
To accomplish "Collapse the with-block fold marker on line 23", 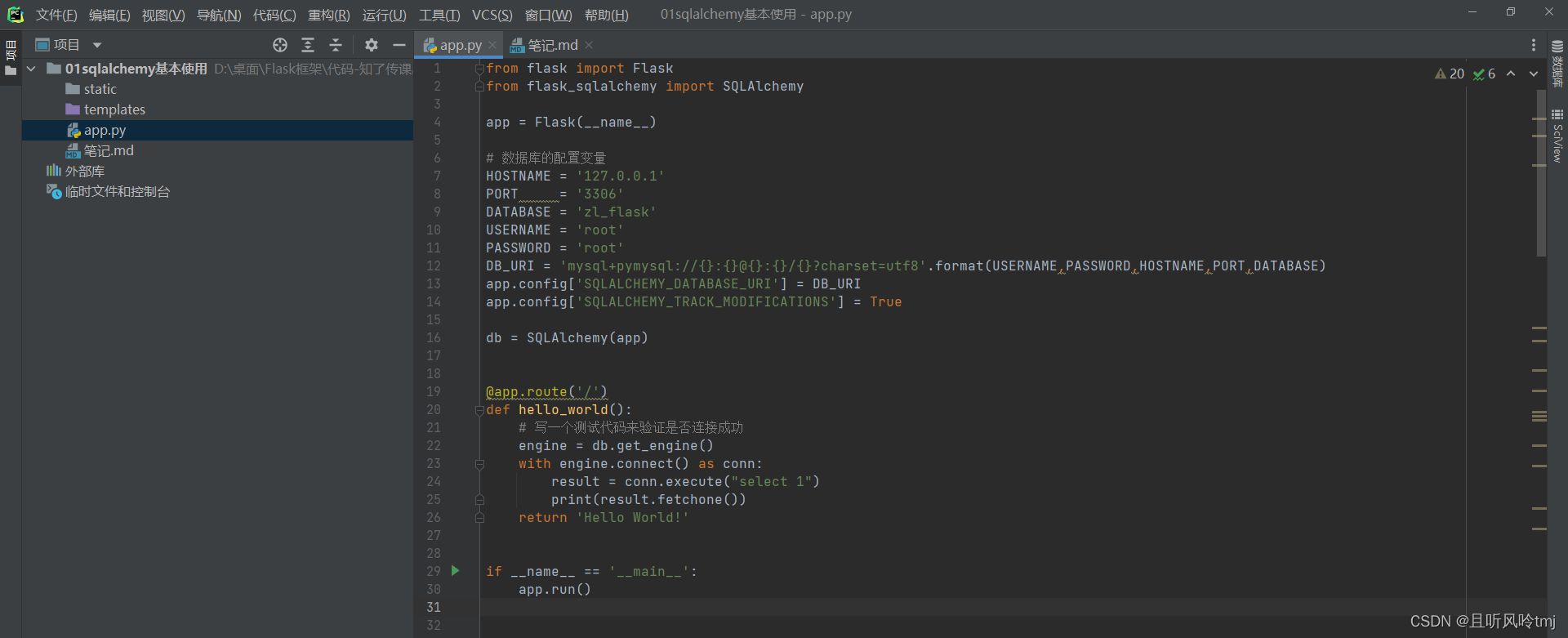I will [x=480, y=464].
